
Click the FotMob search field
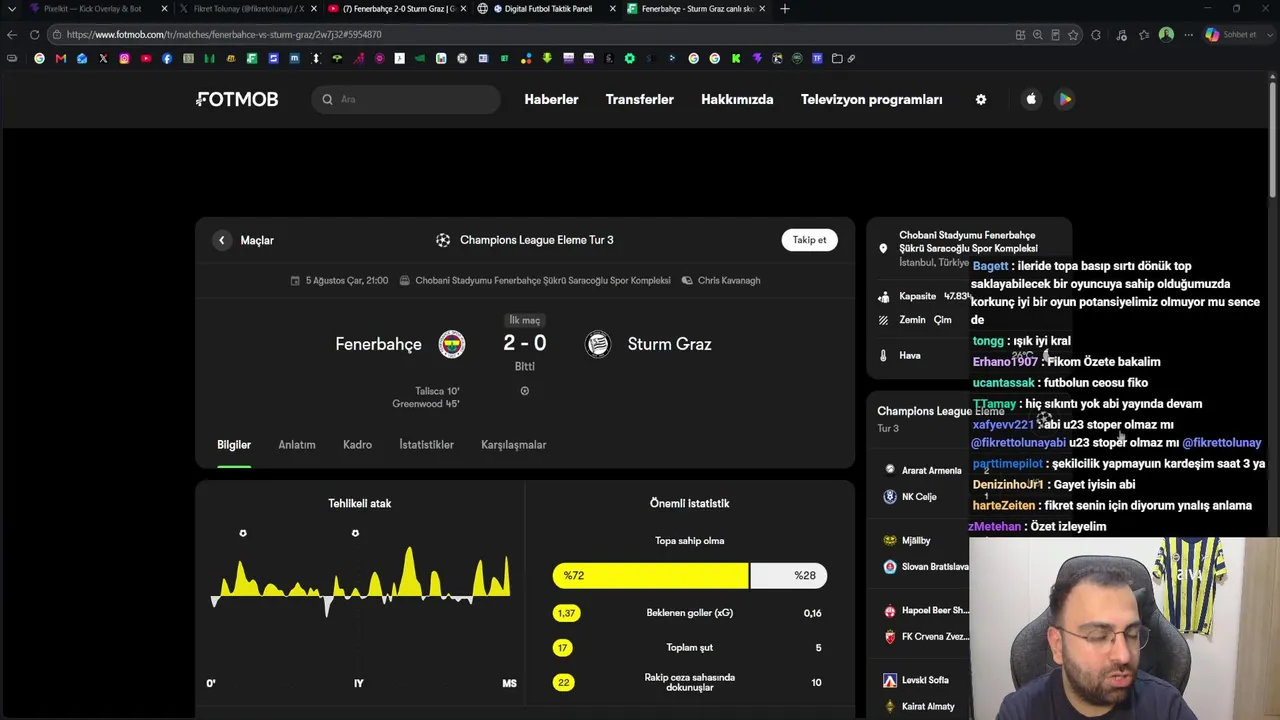pos(405,99)
